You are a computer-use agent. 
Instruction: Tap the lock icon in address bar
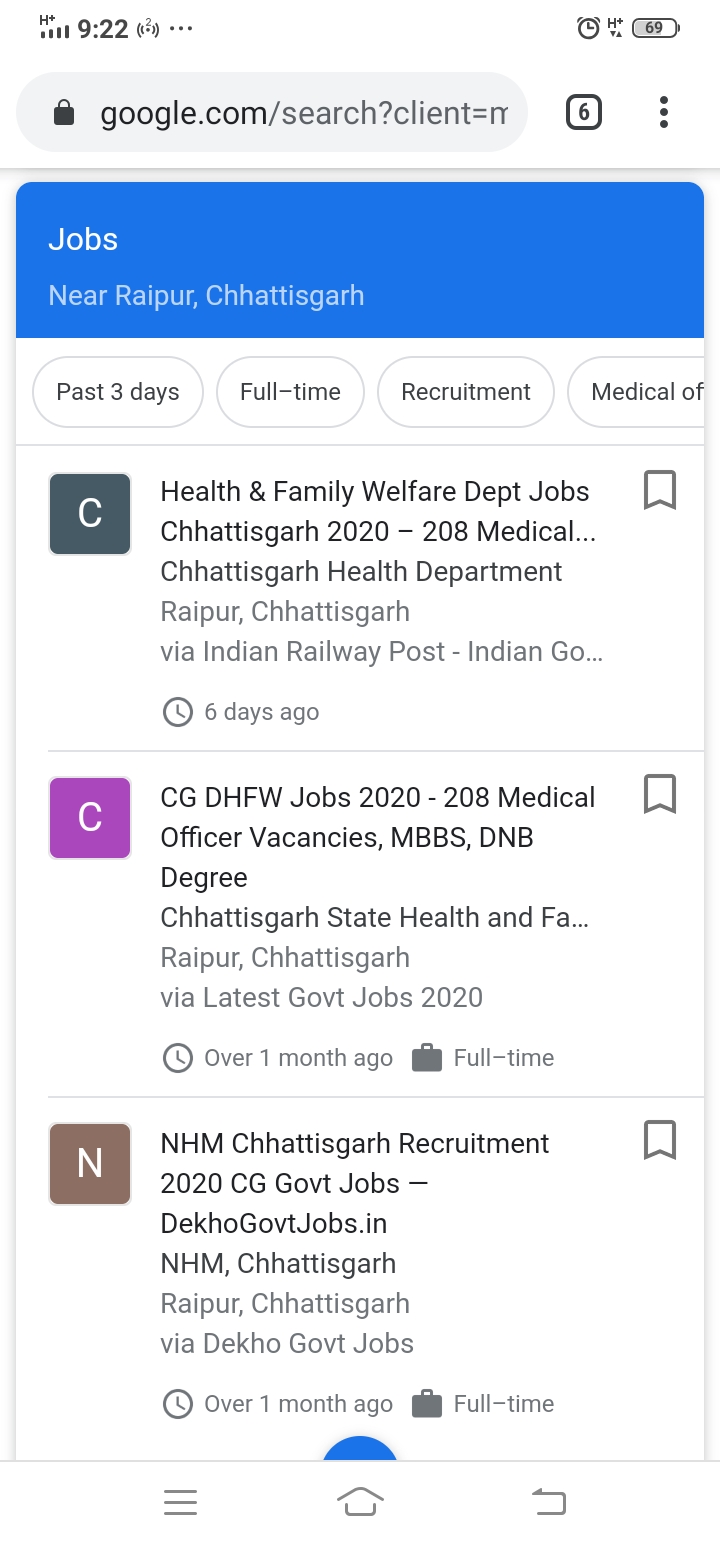click(x=64, y=113)
